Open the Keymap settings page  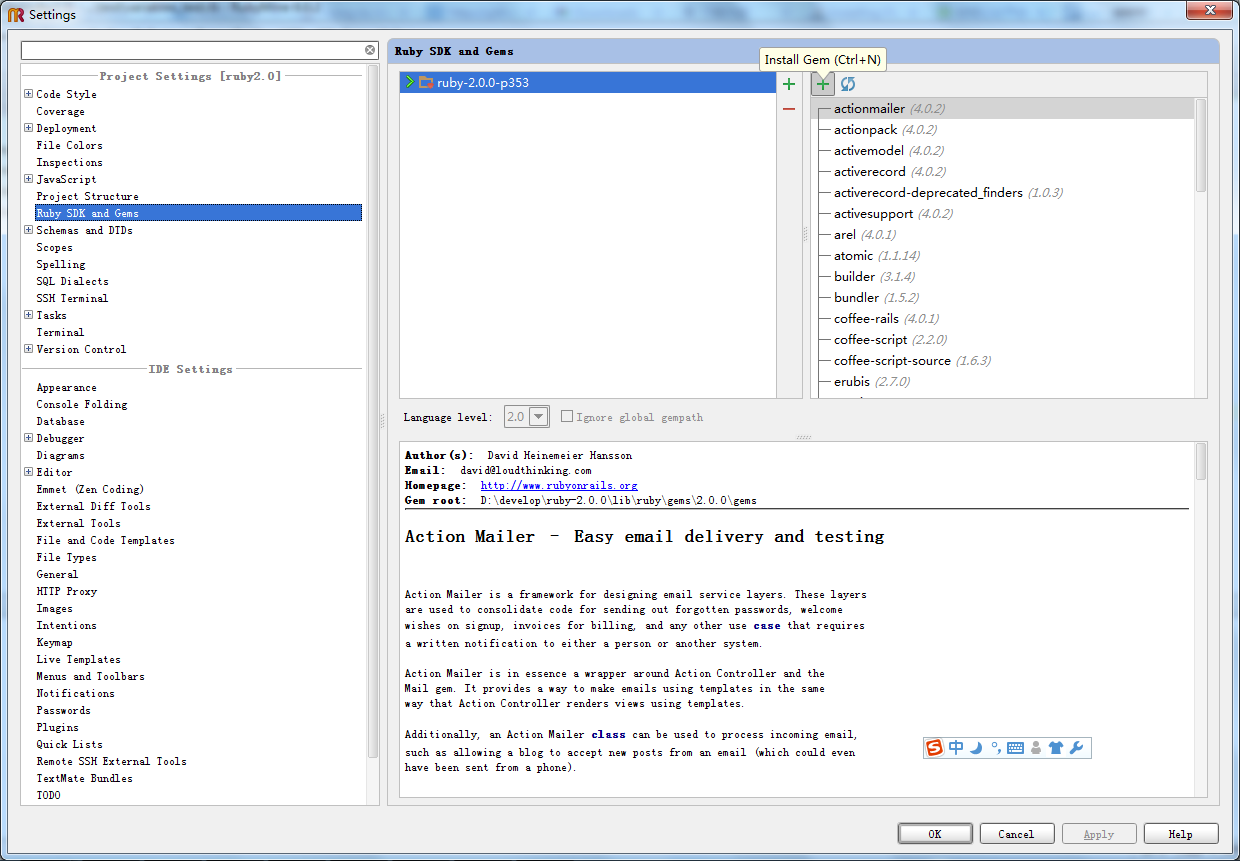pyautogui.click(x=55, y=642)
